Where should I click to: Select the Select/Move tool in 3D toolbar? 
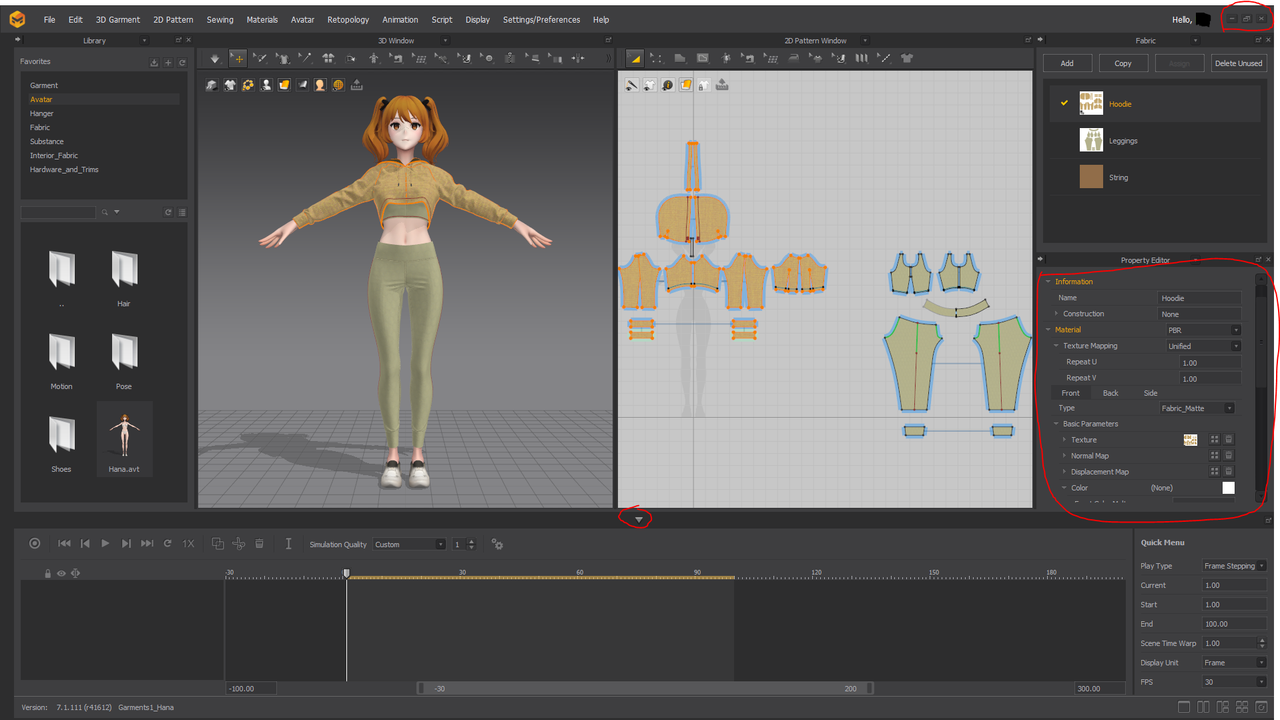click(x=238, y=58)
